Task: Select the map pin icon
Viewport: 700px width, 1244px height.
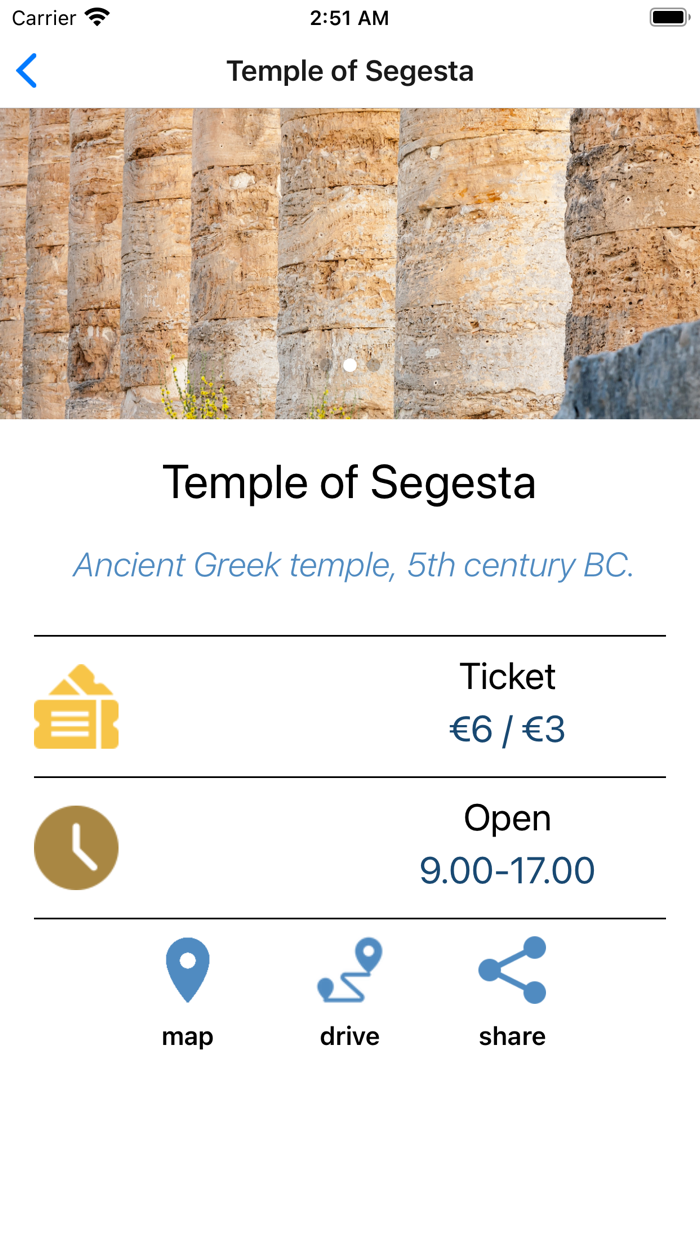Action: click(187, 967)
